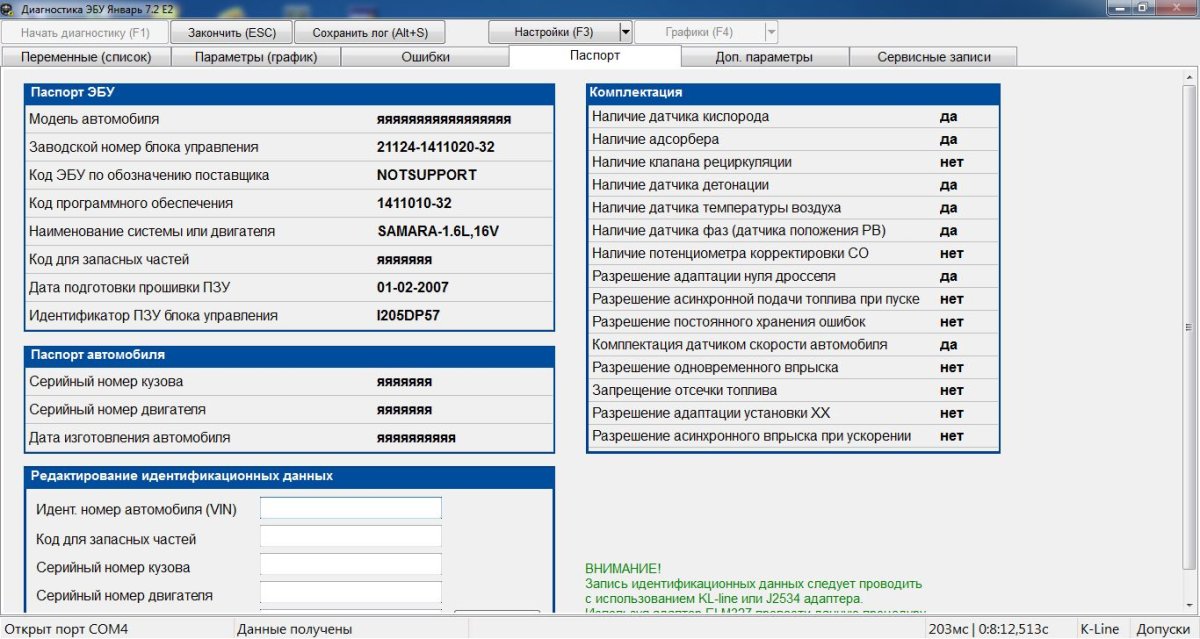The height and width of the screenshot is (639, 1200).
Task: Select the Серийный номер двигателя edit field
Action: tap(350, 593)
